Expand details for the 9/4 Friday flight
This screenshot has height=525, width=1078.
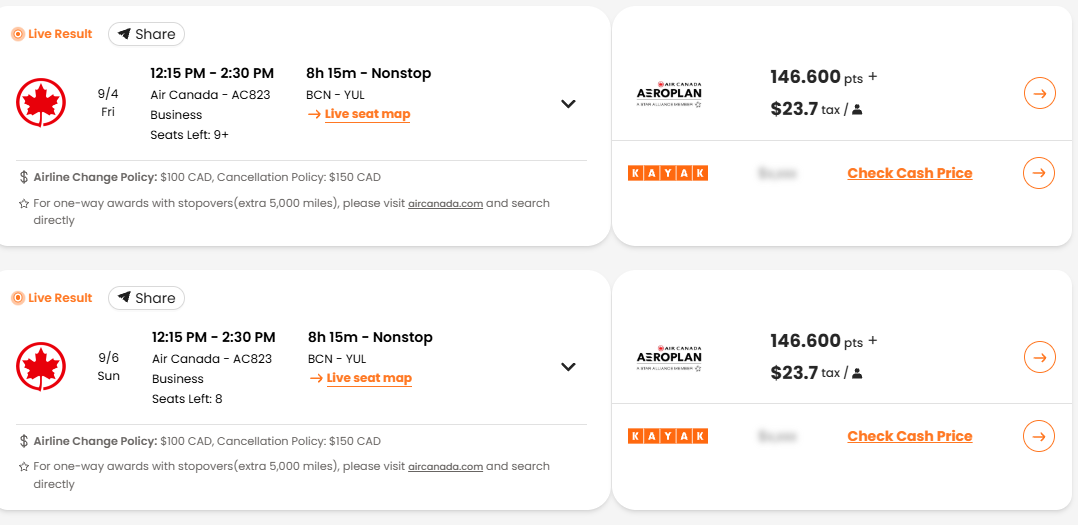pos(568,103)
